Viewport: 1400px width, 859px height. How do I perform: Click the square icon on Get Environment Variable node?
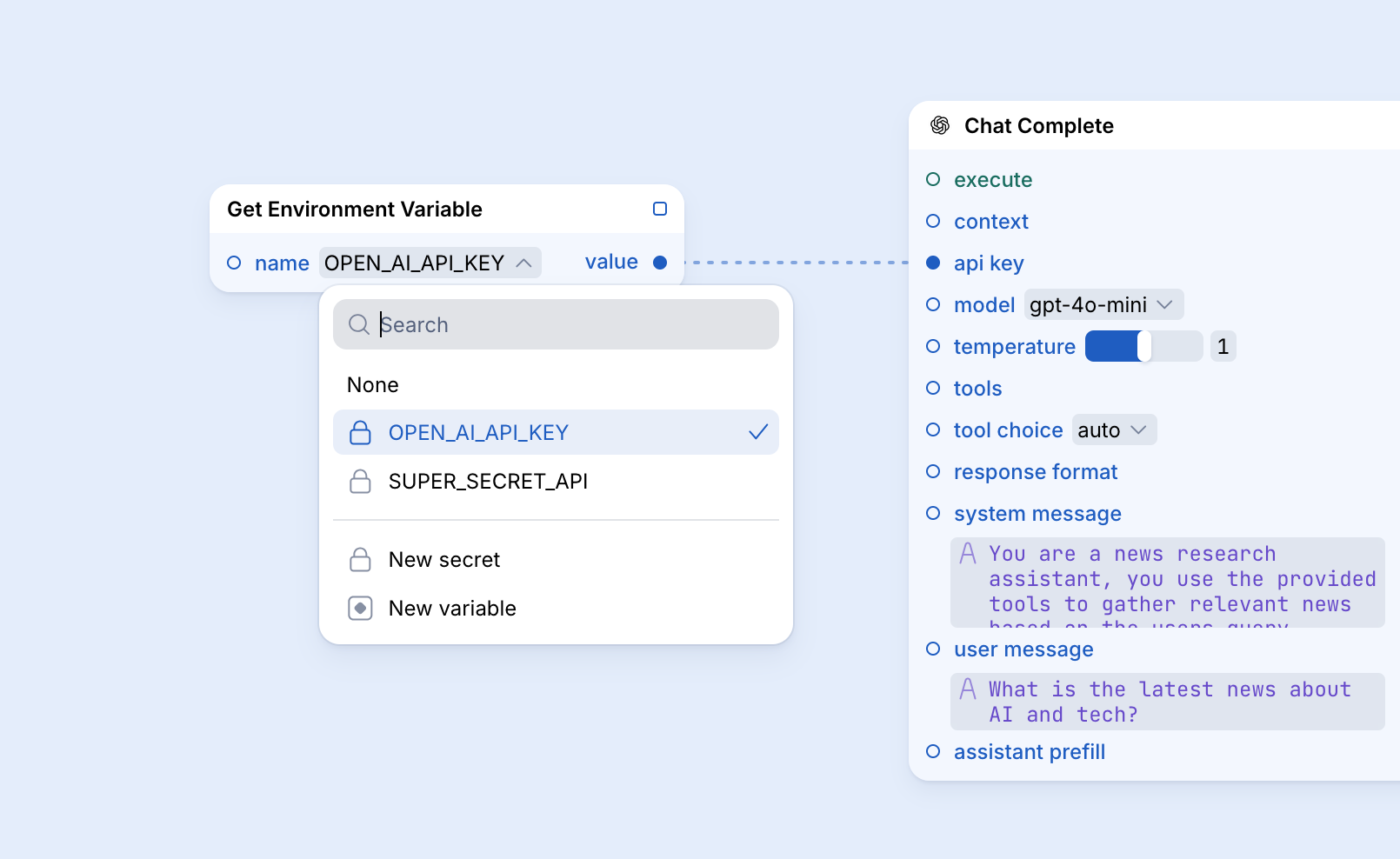pyautogui.click(x=660, y=209)
